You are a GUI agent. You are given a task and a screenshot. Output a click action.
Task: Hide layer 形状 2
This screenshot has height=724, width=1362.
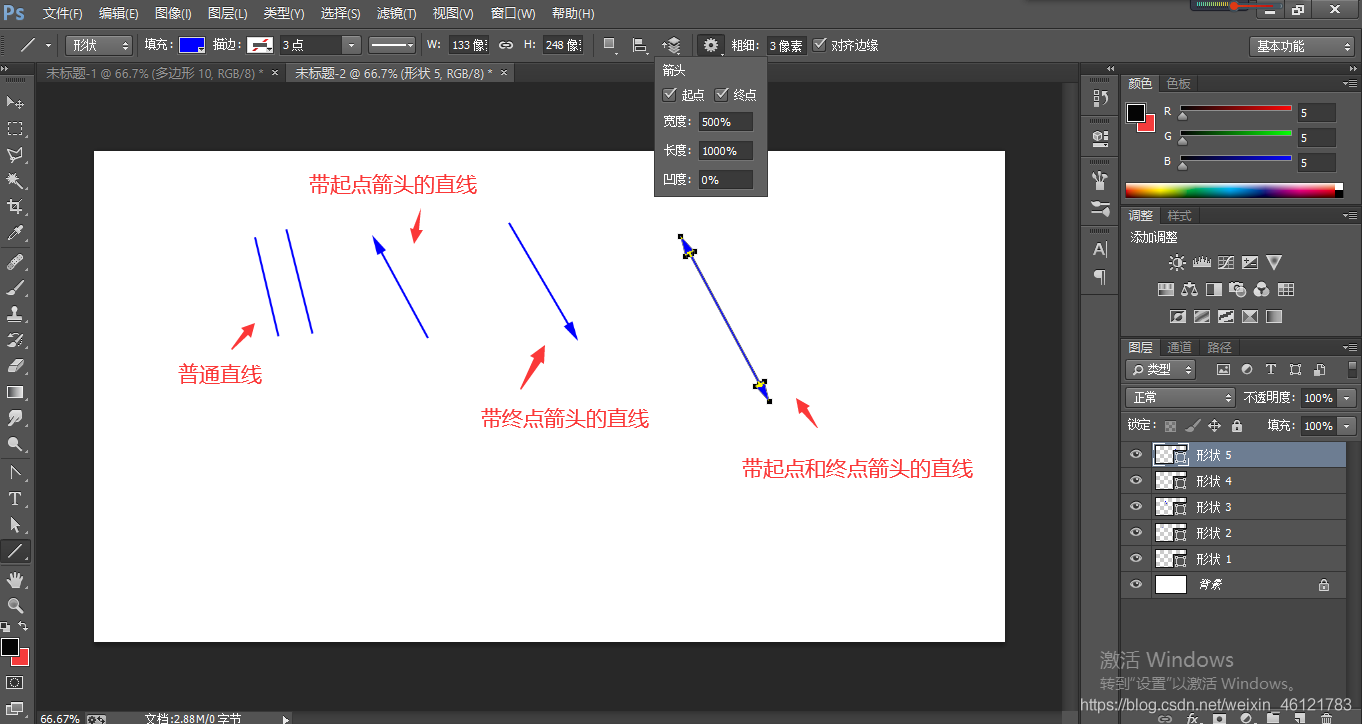[1135, 533]
